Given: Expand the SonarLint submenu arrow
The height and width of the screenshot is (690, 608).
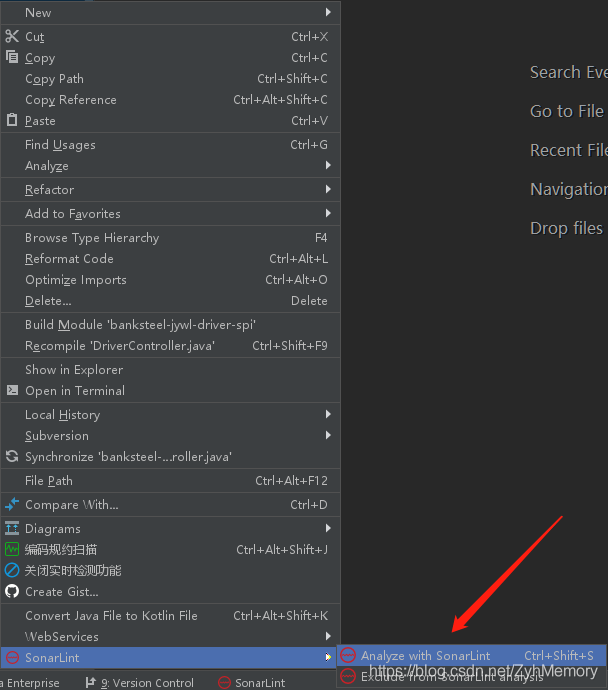Looking at the screenshot, I should (x=328, y=657).
